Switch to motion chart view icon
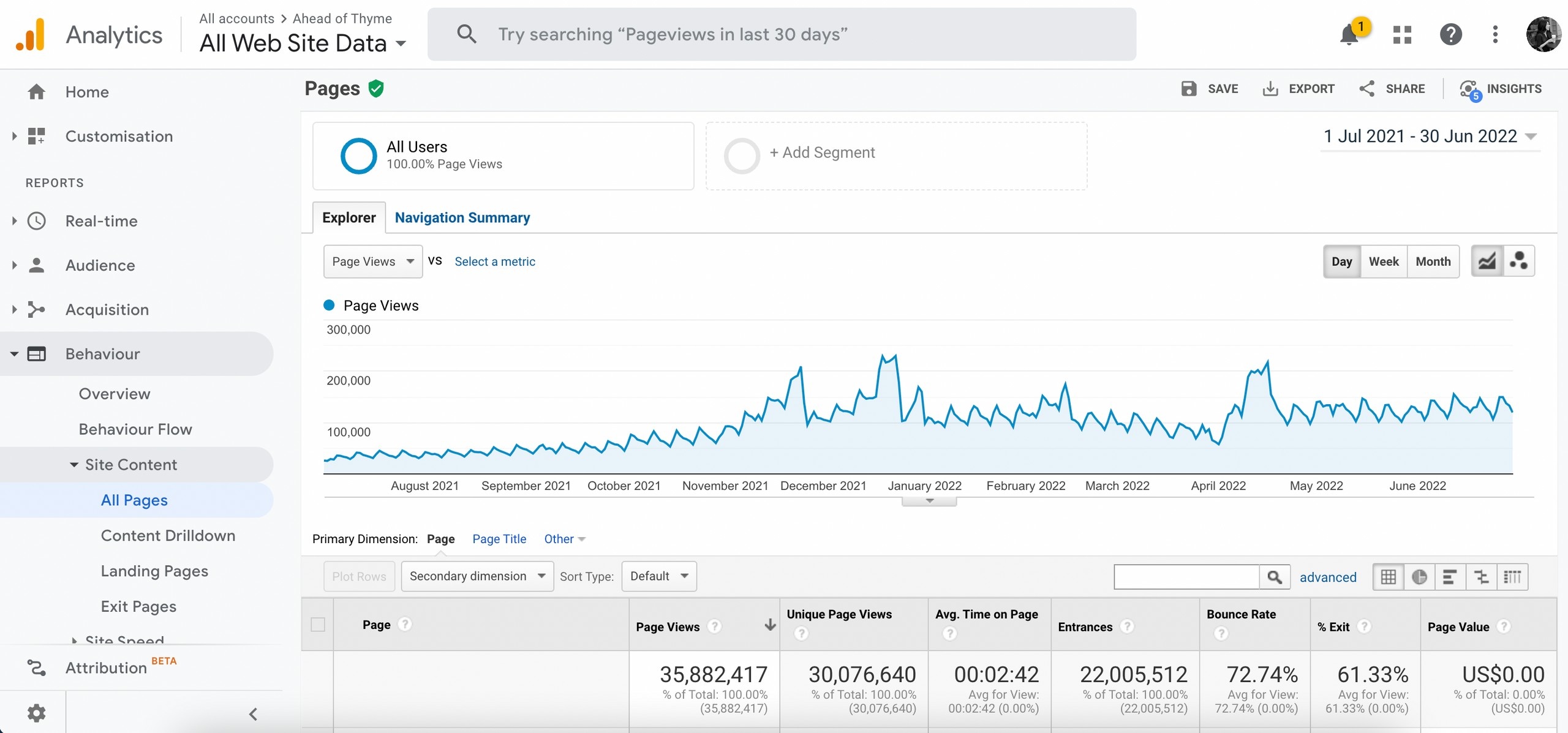 pyautogui.click(x=1519, y=261)
